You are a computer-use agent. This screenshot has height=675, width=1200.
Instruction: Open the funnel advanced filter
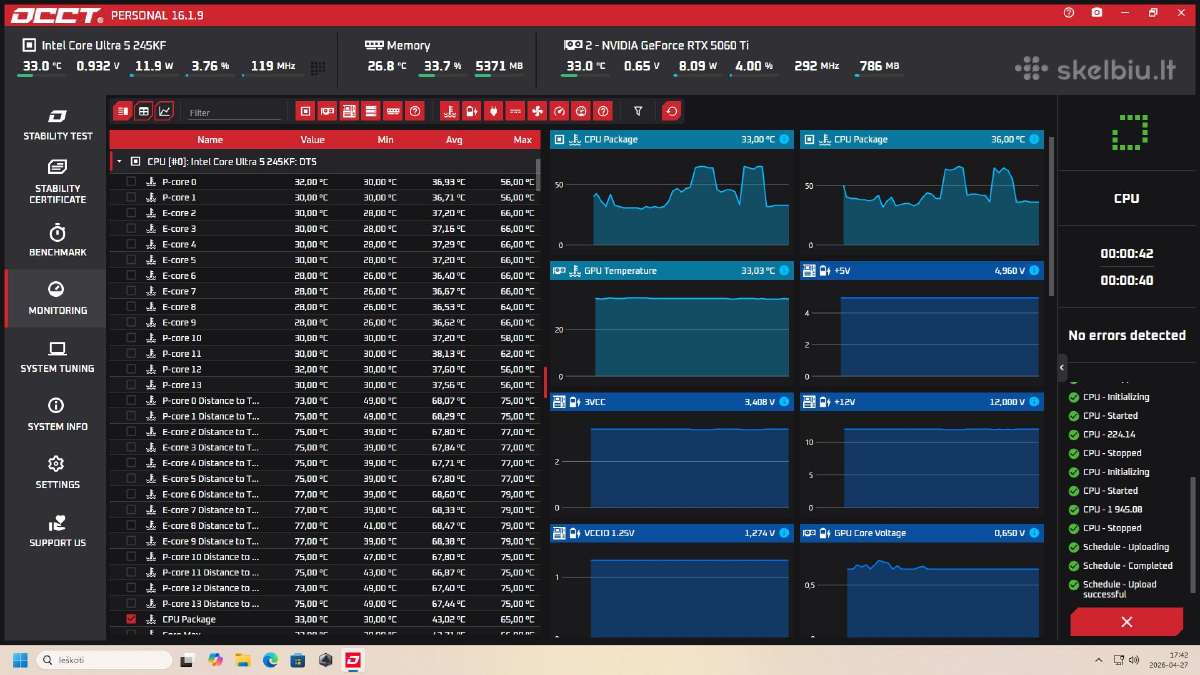point(638,111)
